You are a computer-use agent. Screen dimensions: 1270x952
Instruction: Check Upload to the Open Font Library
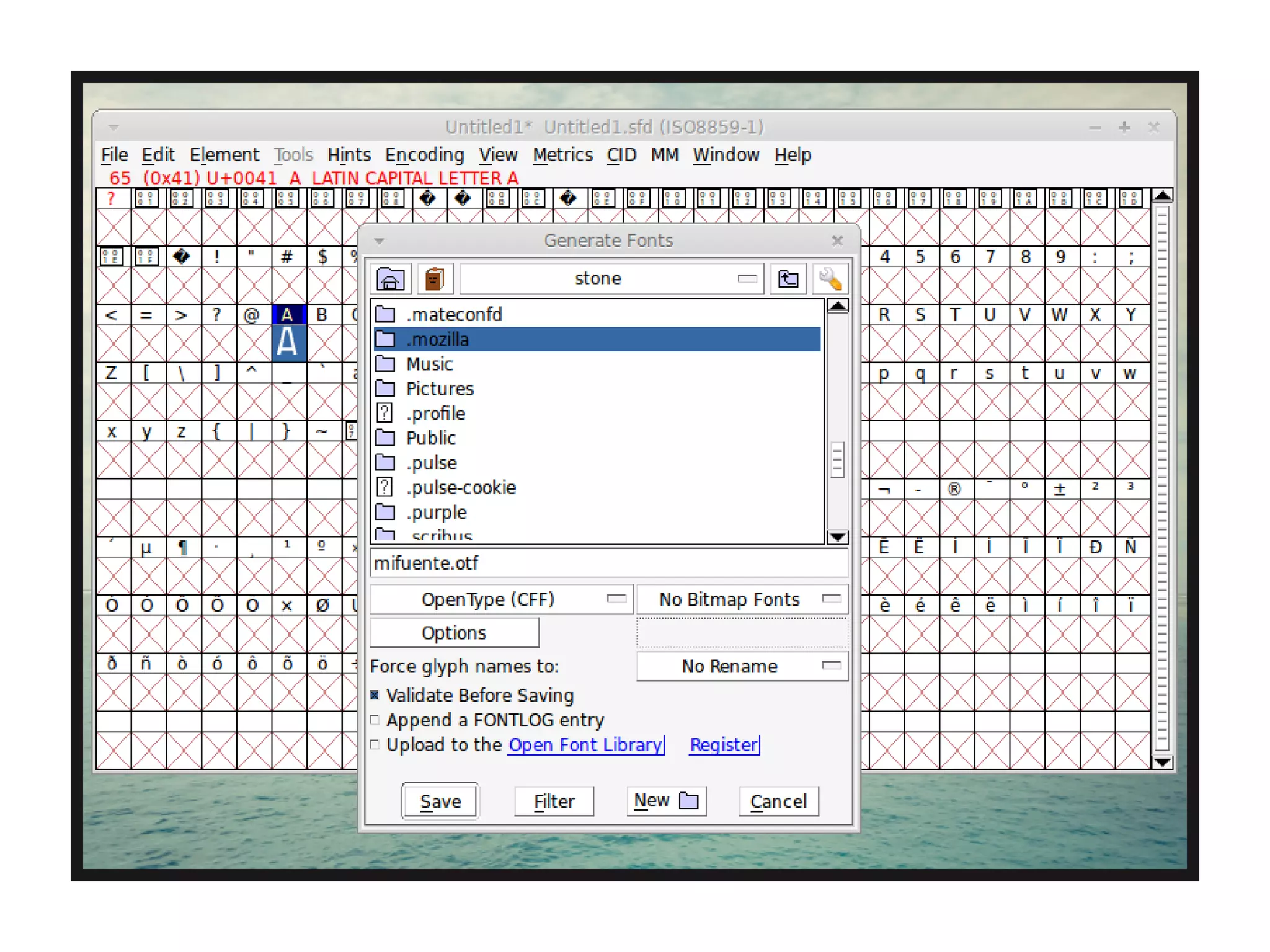coord(375,745)
